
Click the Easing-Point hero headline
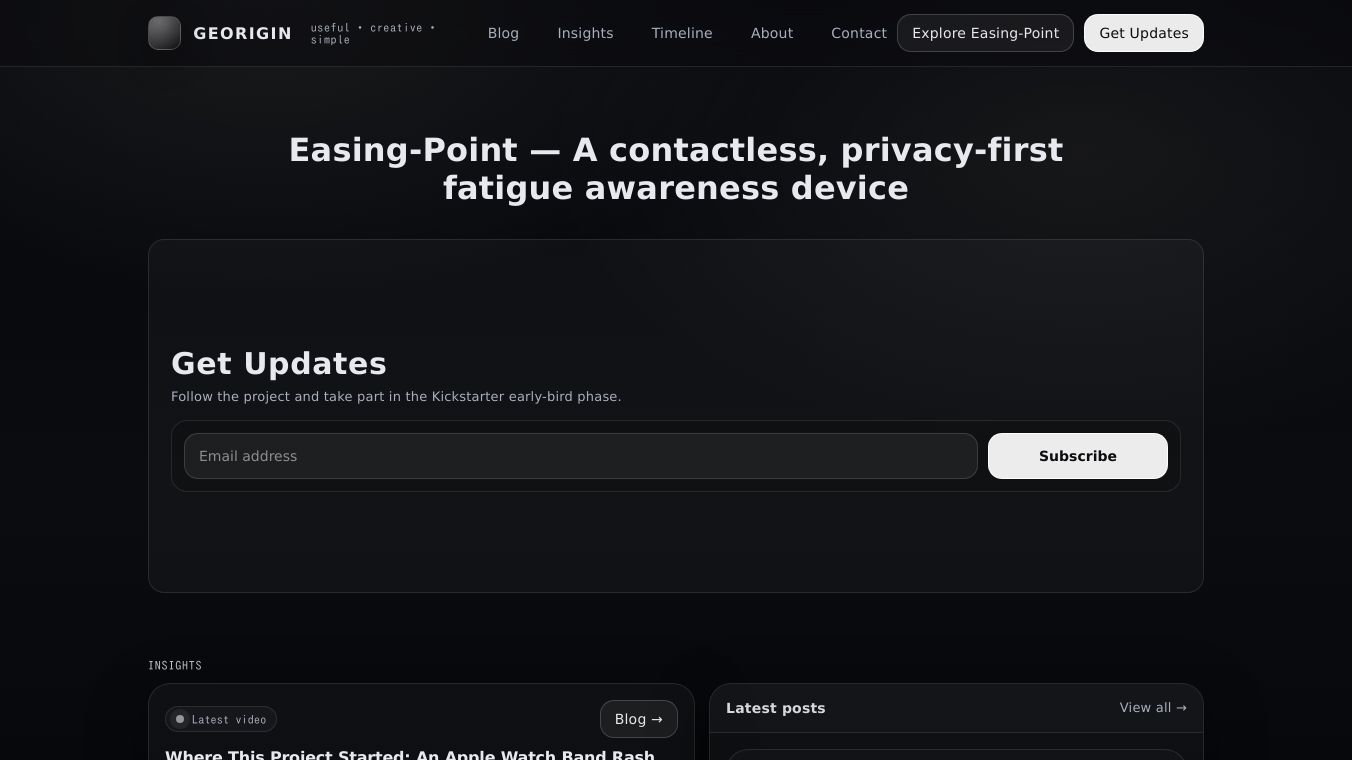pyautogui.click(x=676, y=168)
